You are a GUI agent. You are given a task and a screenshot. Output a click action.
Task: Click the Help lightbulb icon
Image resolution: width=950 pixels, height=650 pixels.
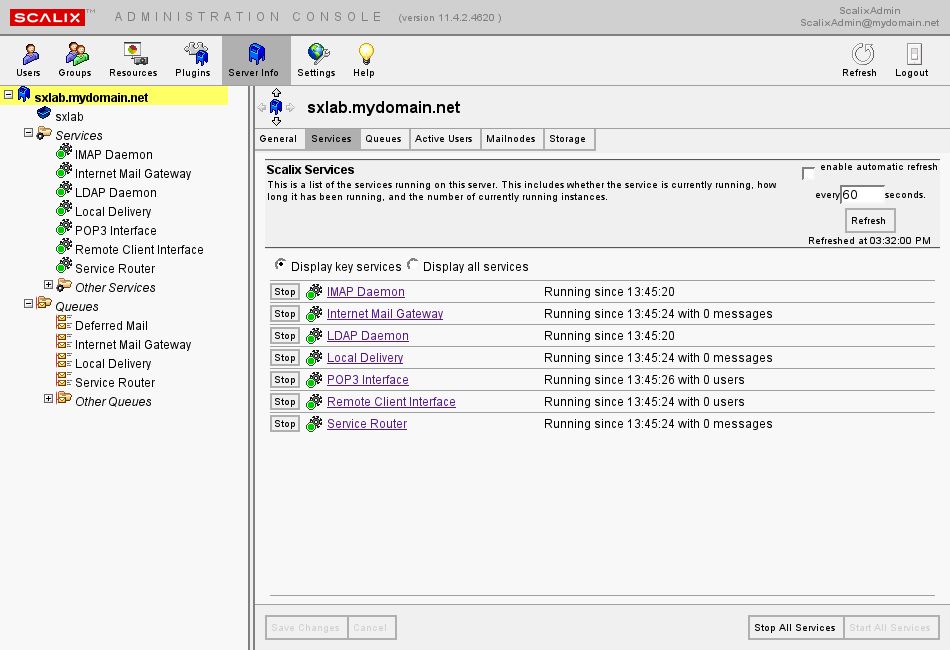(364, 60)
